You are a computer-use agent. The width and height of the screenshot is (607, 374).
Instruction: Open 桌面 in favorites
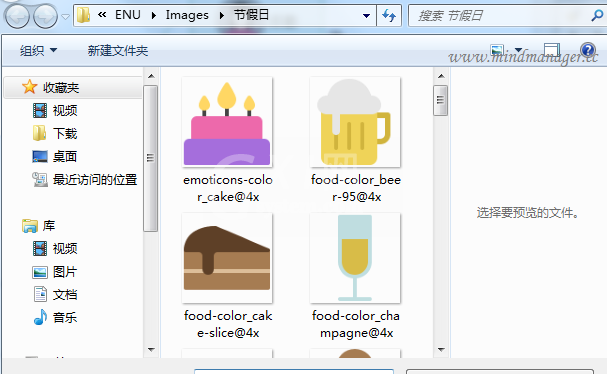pos(65,156)
